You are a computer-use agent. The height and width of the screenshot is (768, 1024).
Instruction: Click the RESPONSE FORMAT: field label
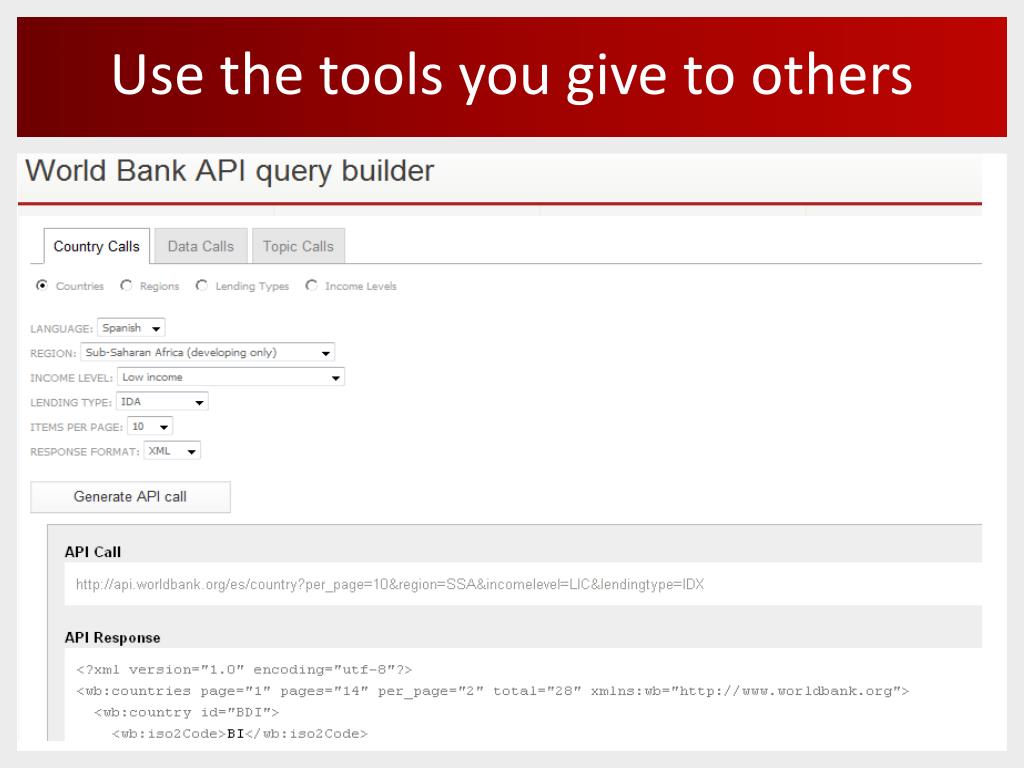coord(85,452)
